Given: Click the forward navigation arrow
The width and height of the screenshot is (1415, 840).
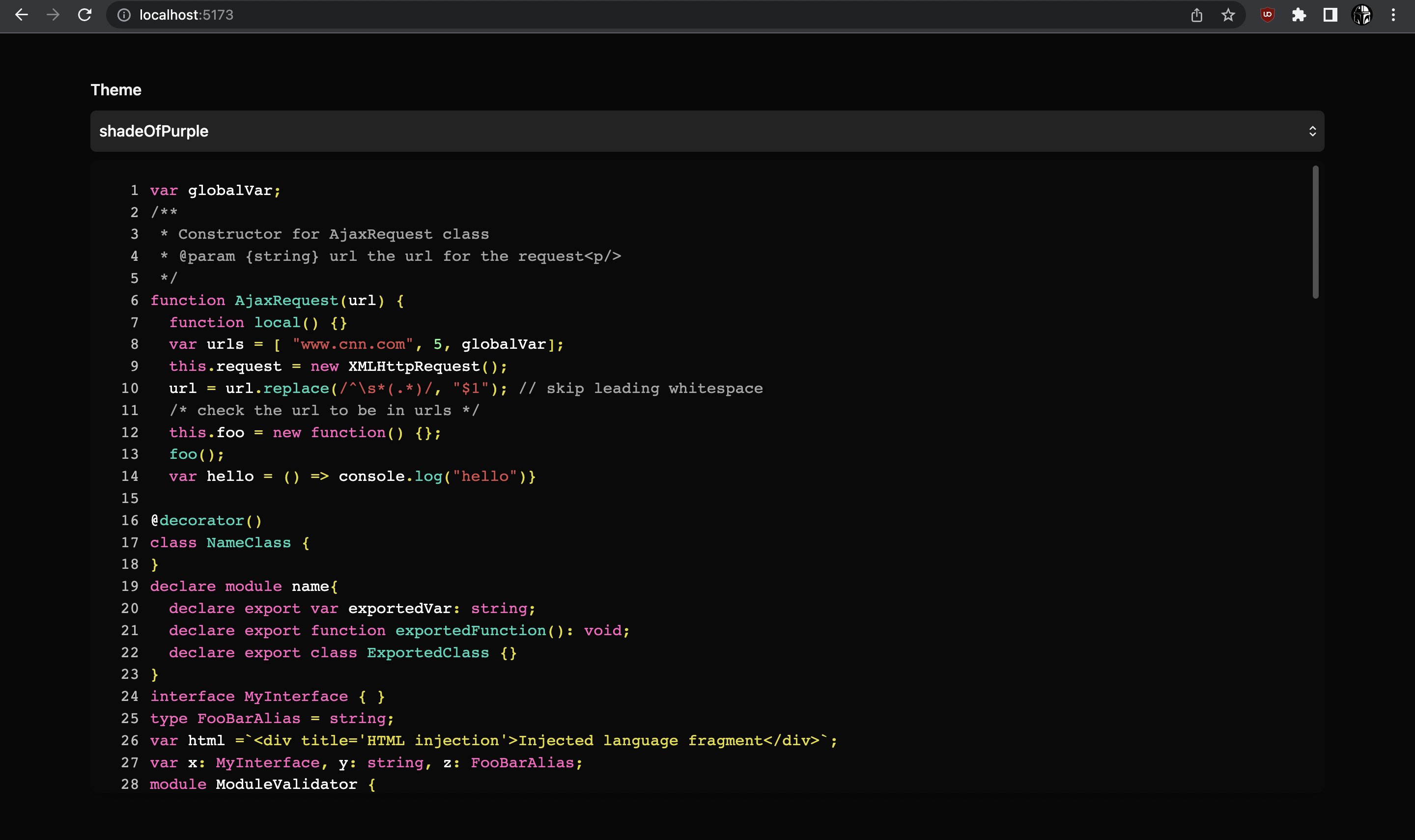Looking at the screenshot, I should coord(53,15).
